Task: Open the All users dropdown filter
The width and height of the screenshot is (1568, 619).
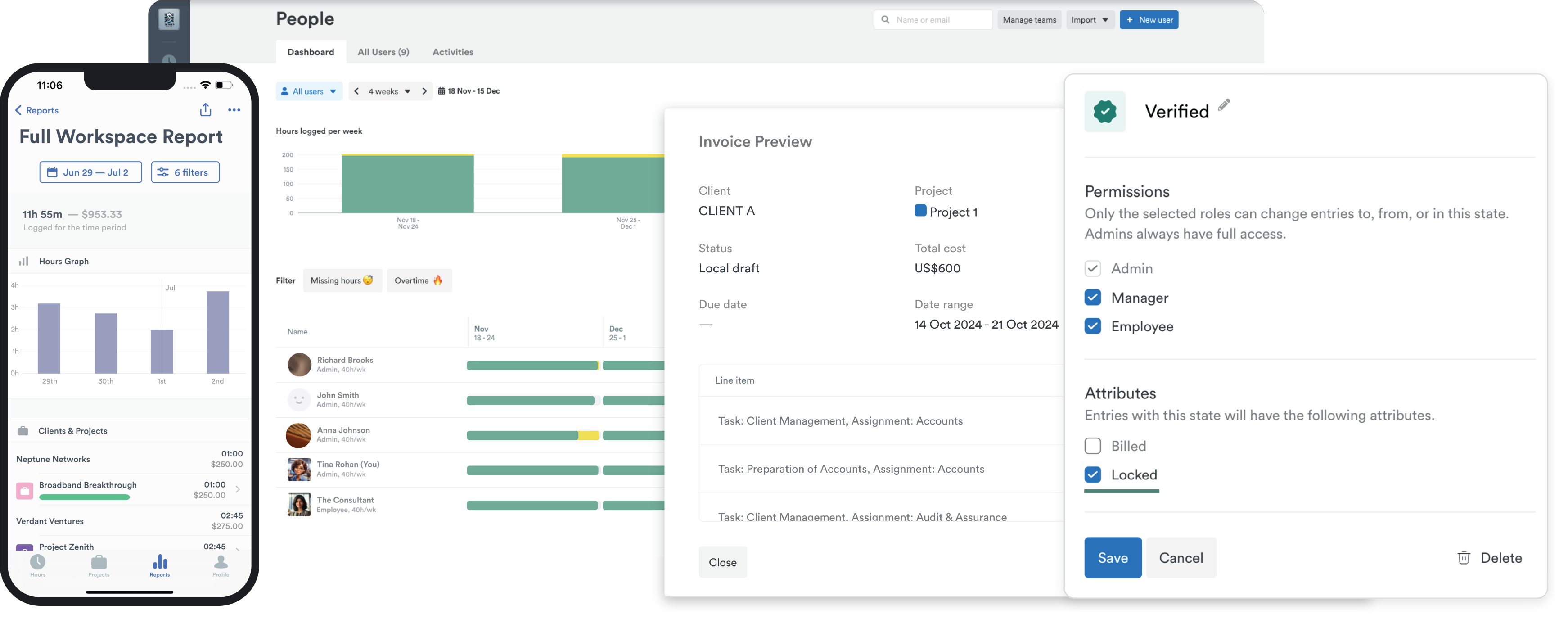Action: (x=309, y=91)
